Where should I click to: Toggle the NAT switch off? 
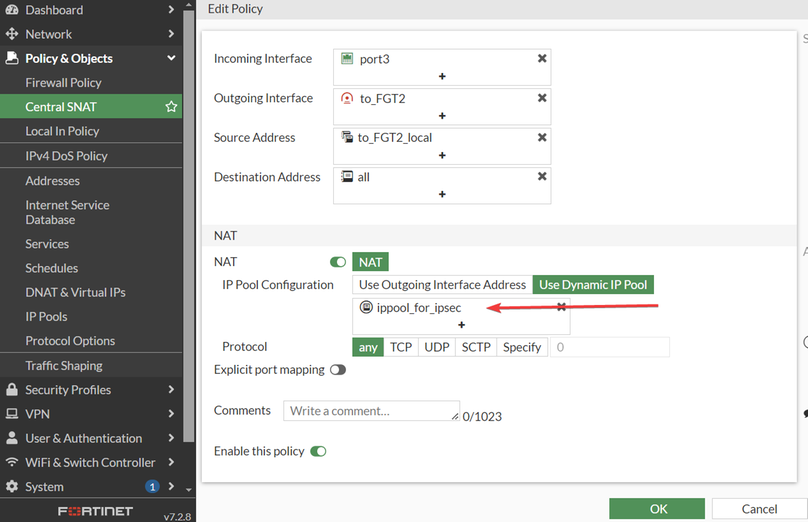(338, 262)
